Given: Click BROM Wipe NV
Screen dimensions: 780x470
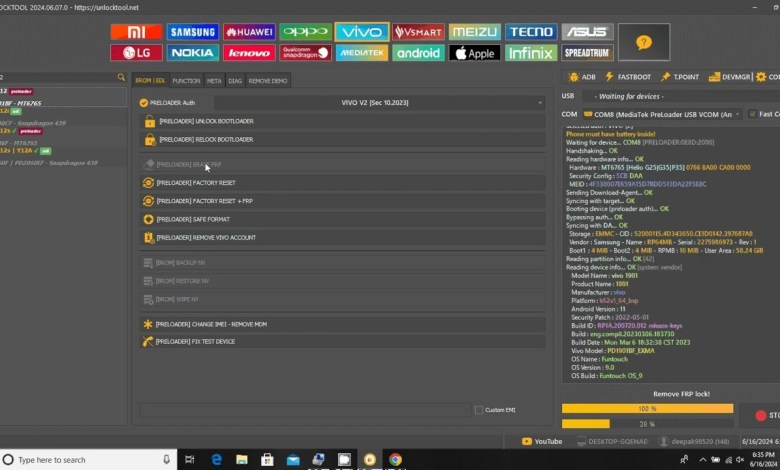Looking at the screenshot, I should pos(342,299).
